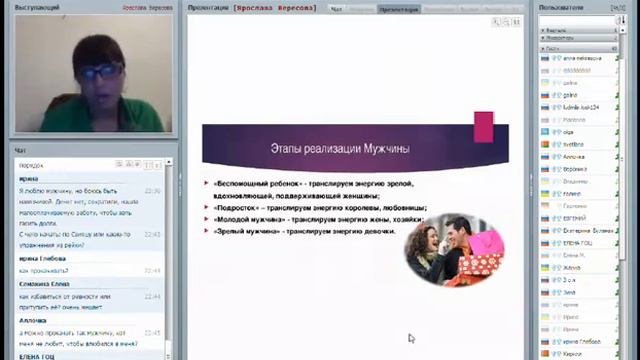Click the 1:1 actual size icon
The height and width of the screenshot is (360, 640).
(x=516, y=22)
